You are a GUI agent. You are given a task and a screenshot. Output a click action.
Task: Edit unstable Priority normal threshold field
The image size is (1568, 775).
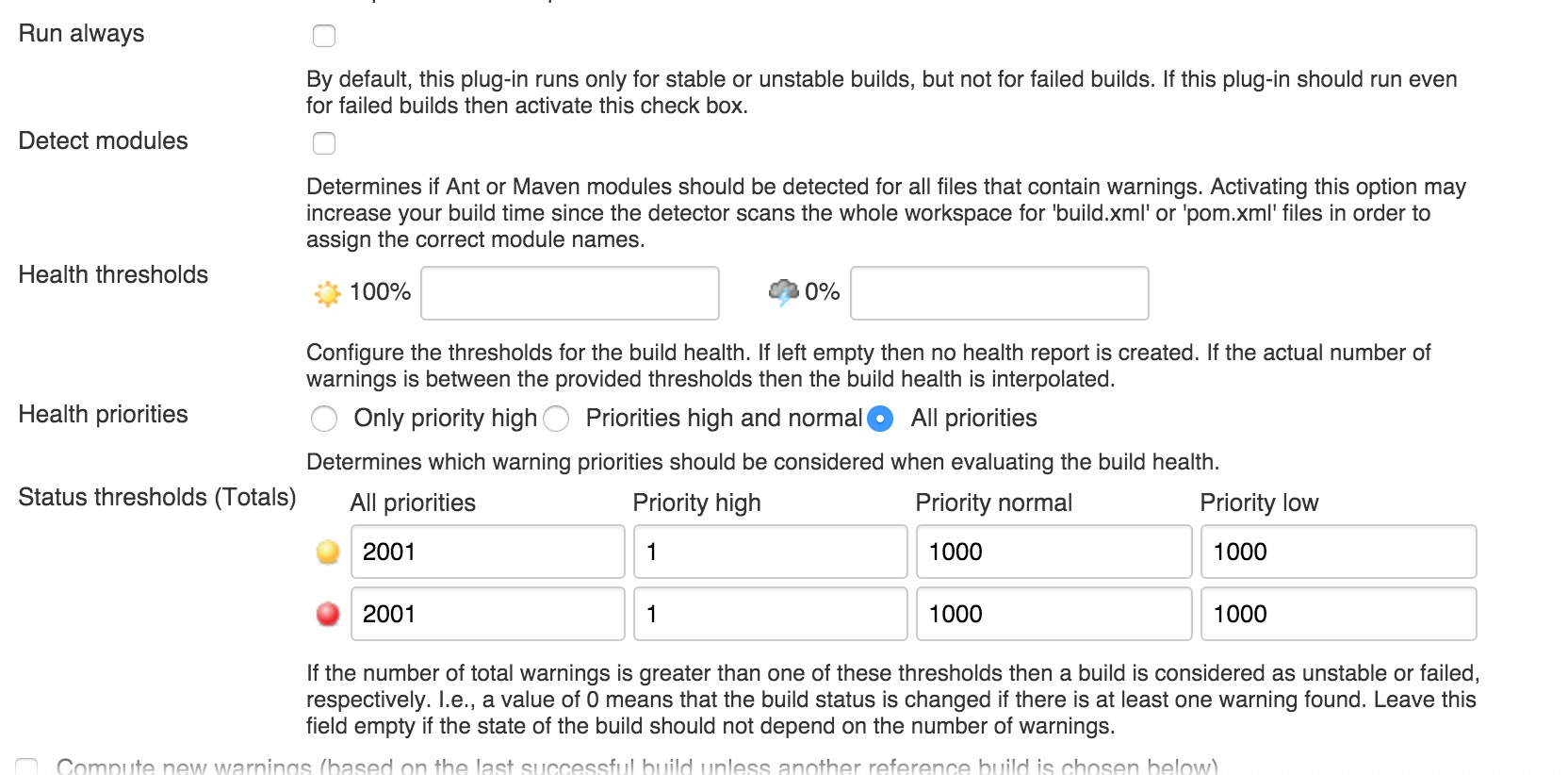point(1053,552)
